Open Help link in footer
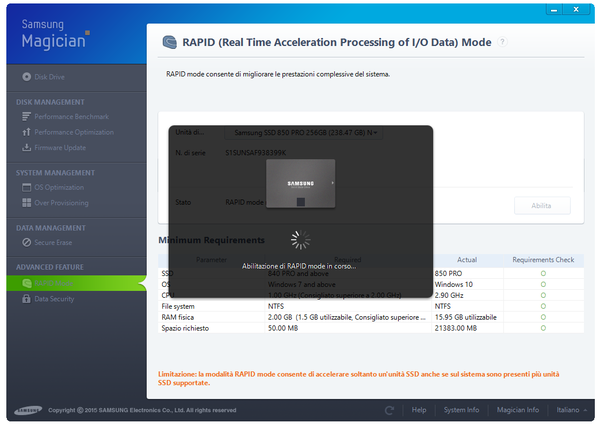The height and width of the screenshot is (426, 600). [419, 410]
